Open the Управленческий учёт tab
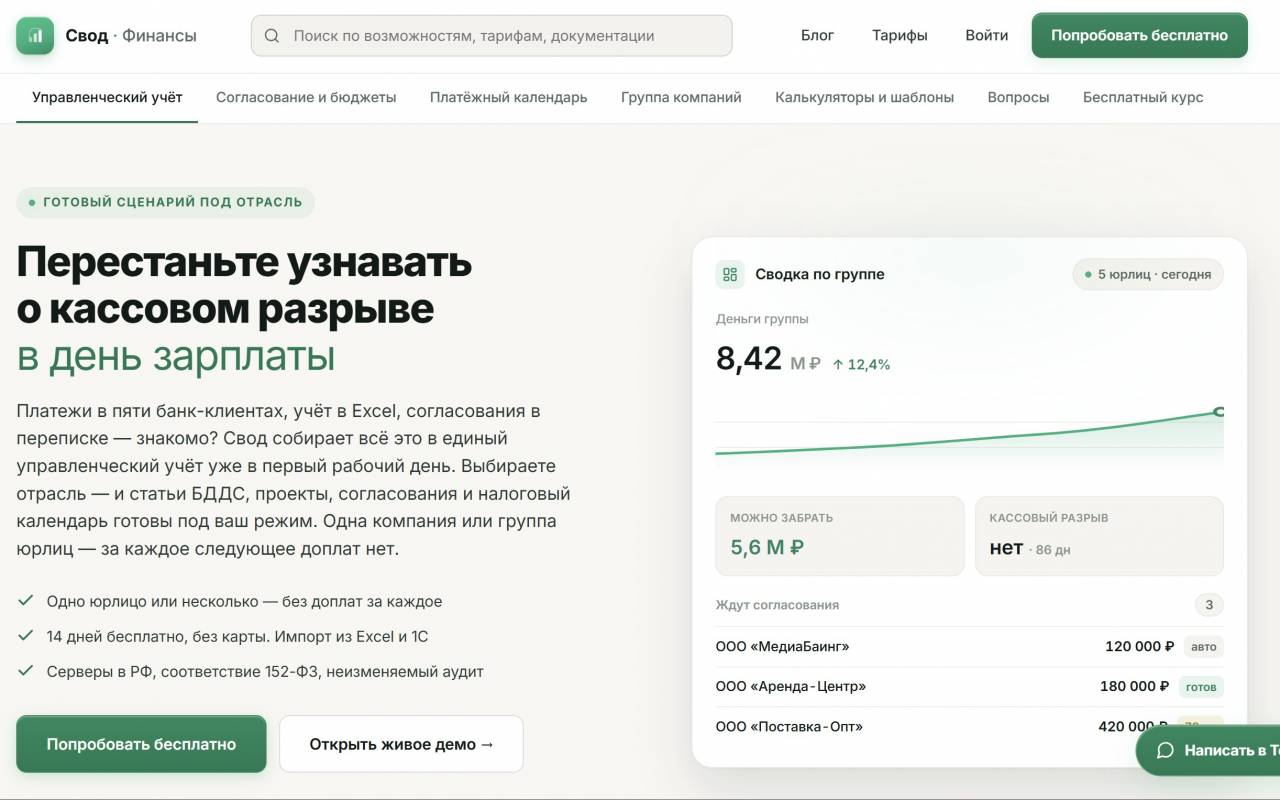Image resolution: width=1280 pixels, height=800 pixels. click(x=107, y=98)
